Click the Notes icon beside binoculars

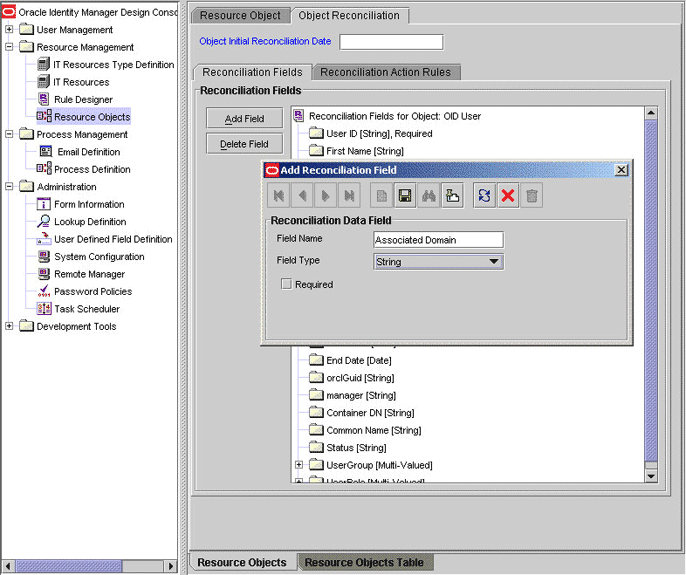pyautogui.click(x=452, y=196)
